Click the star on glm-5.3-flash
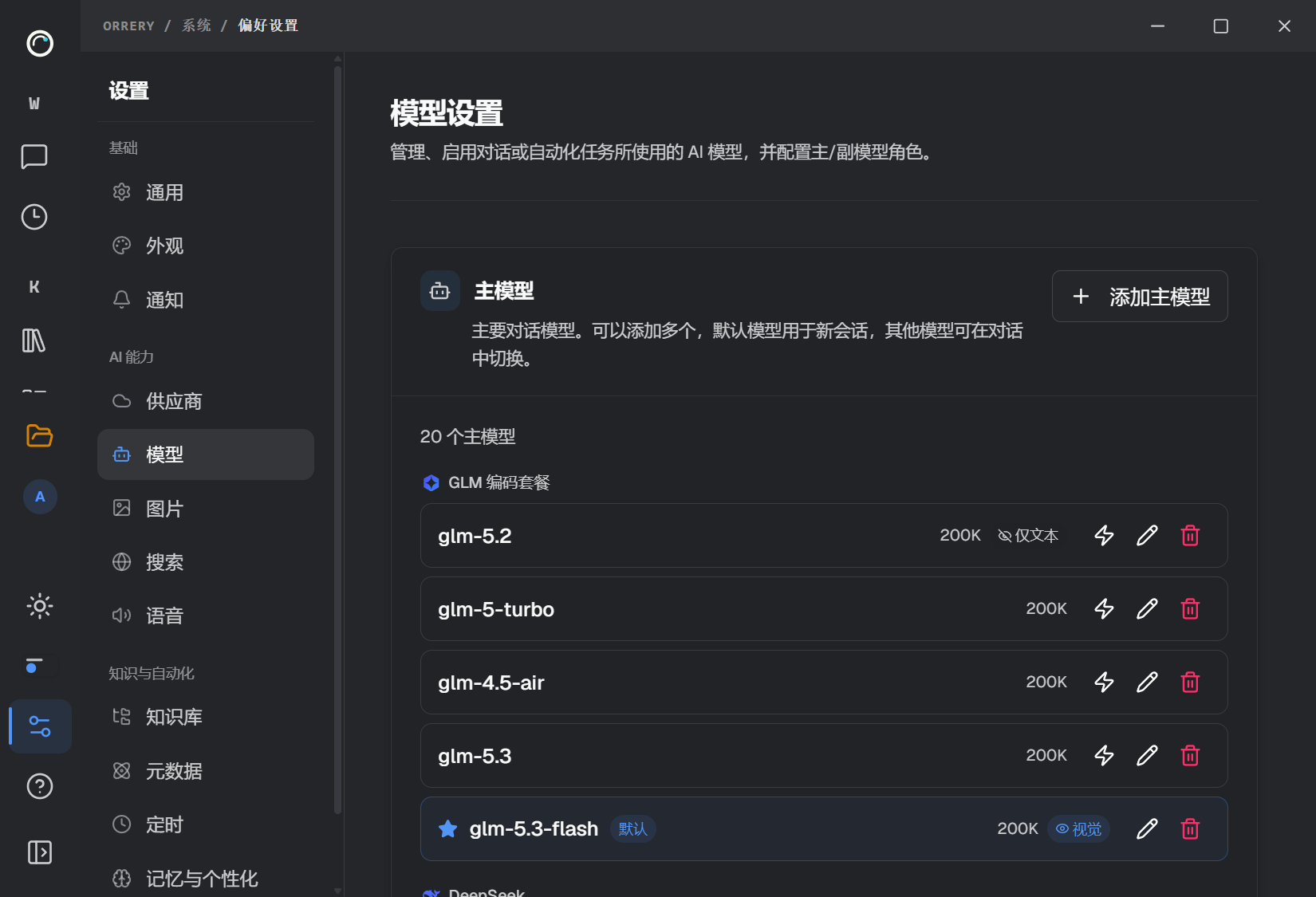 coord(448,828)
